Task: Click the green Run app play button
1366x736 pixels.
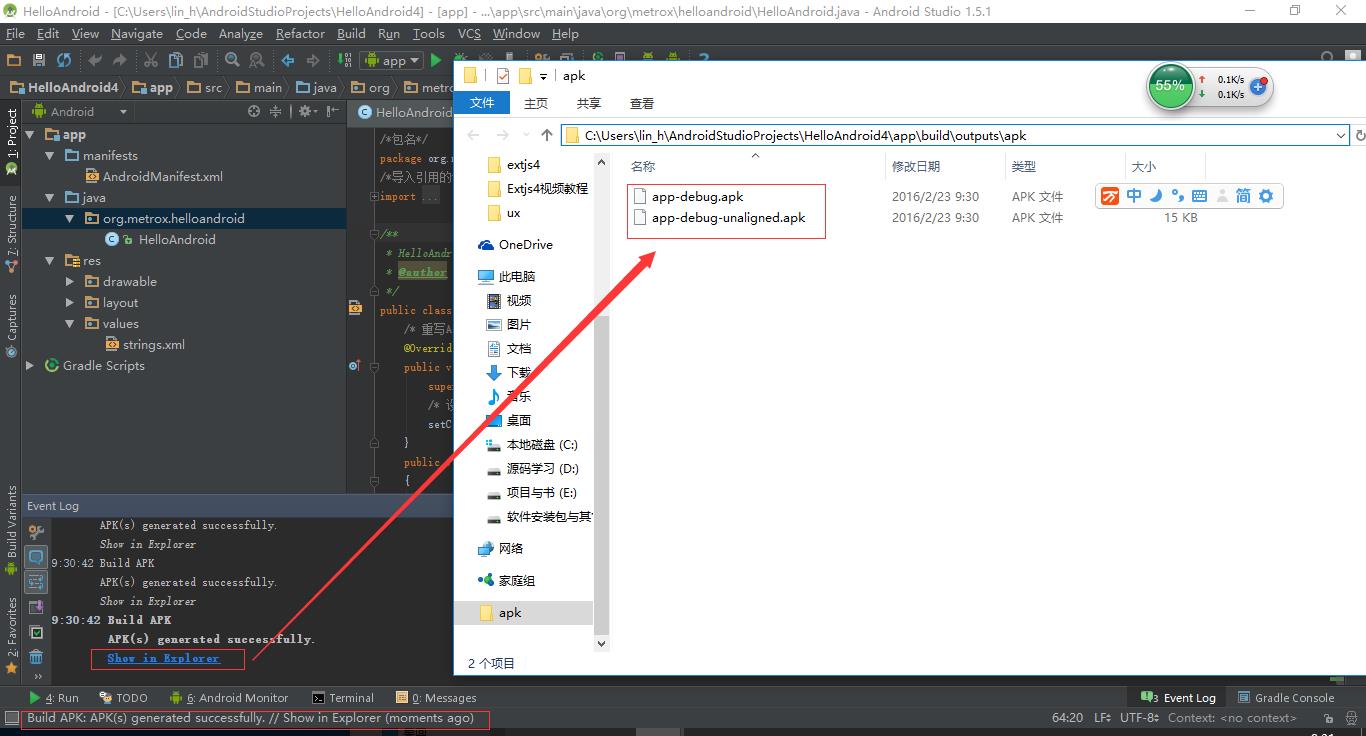Action: pyautogui.click(x=436, y=60)
